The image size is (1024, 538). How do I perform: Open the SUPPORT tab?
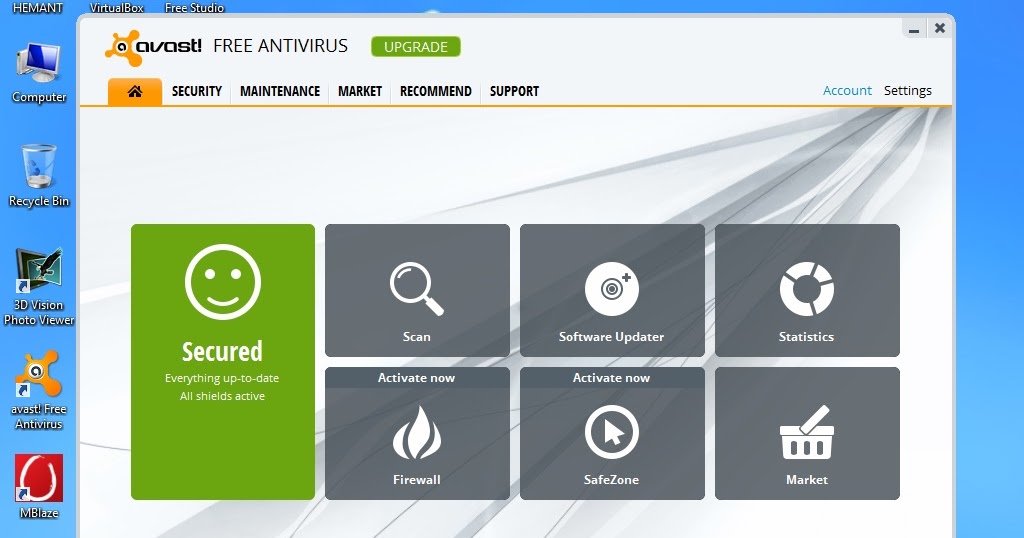514,91
